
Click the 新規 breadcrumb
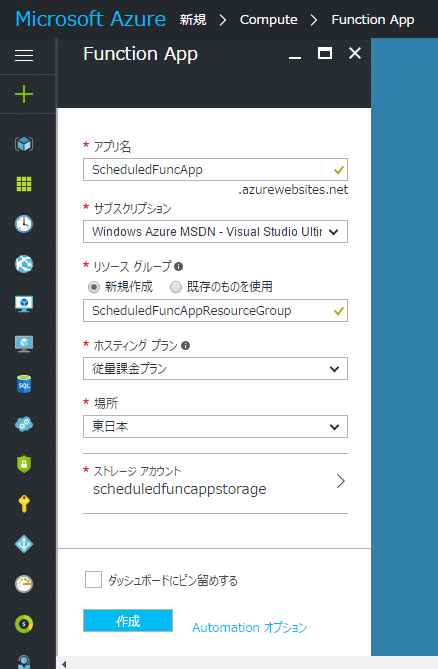click(193, 20)
